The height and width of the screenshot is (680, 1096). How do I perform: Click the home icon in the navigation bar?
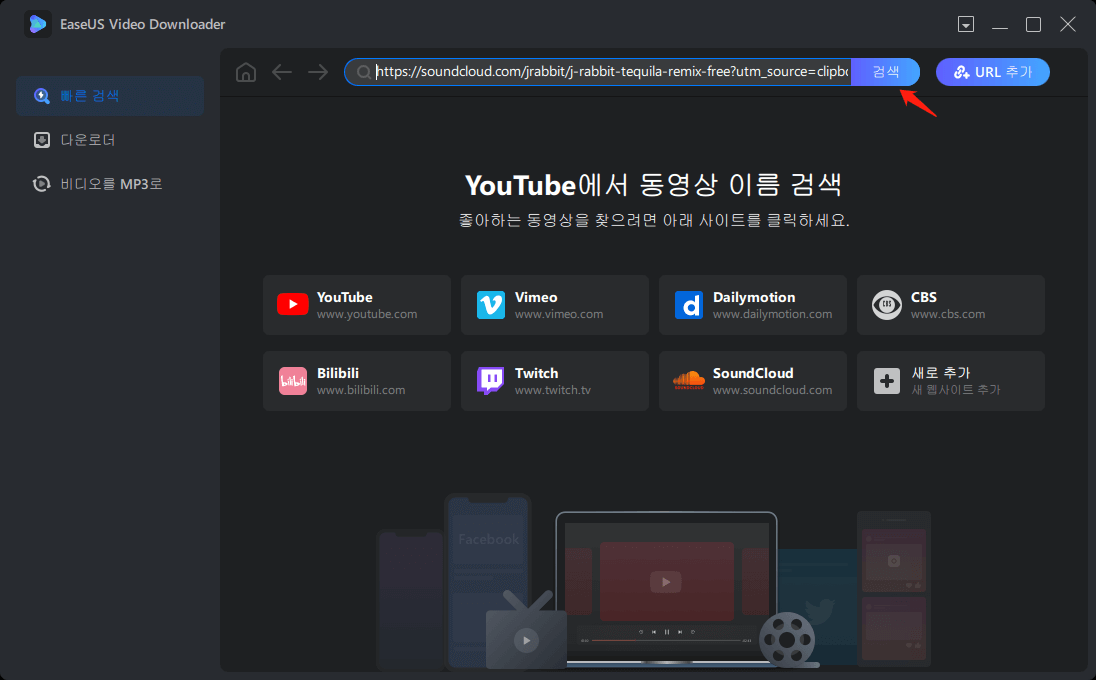coord(246,72)
